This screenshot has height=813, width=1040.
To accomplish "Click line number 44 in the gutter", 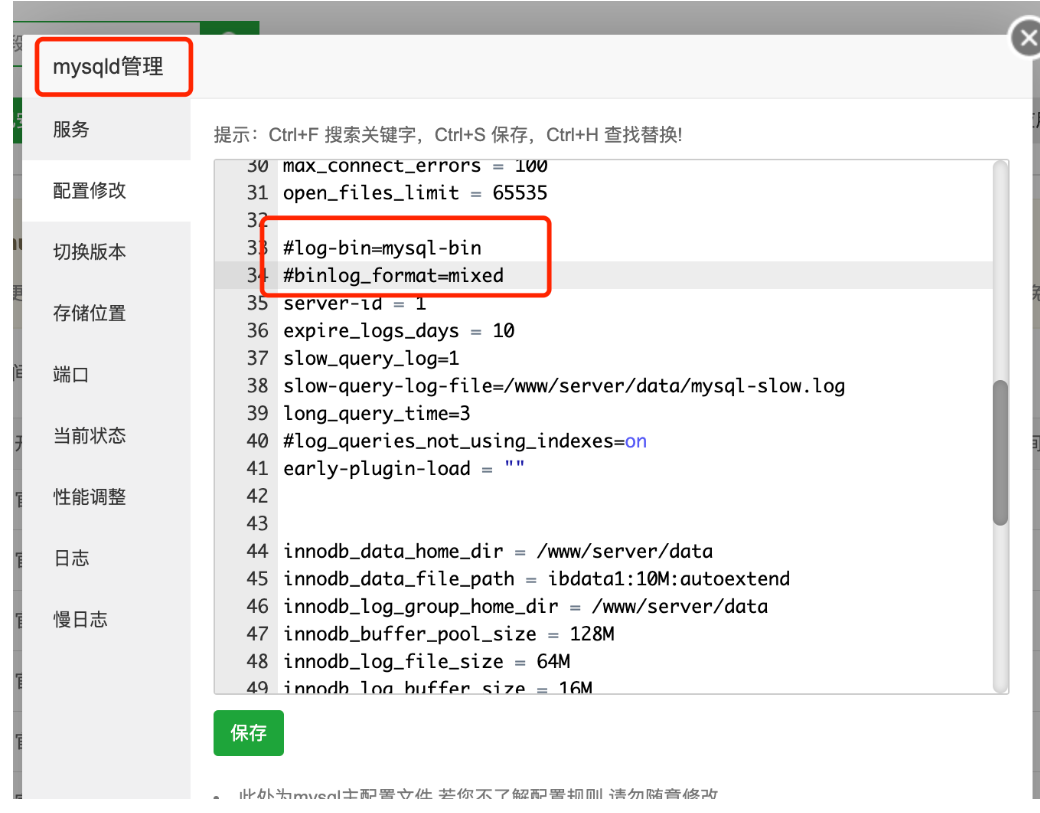I will [x=257, y=551].
